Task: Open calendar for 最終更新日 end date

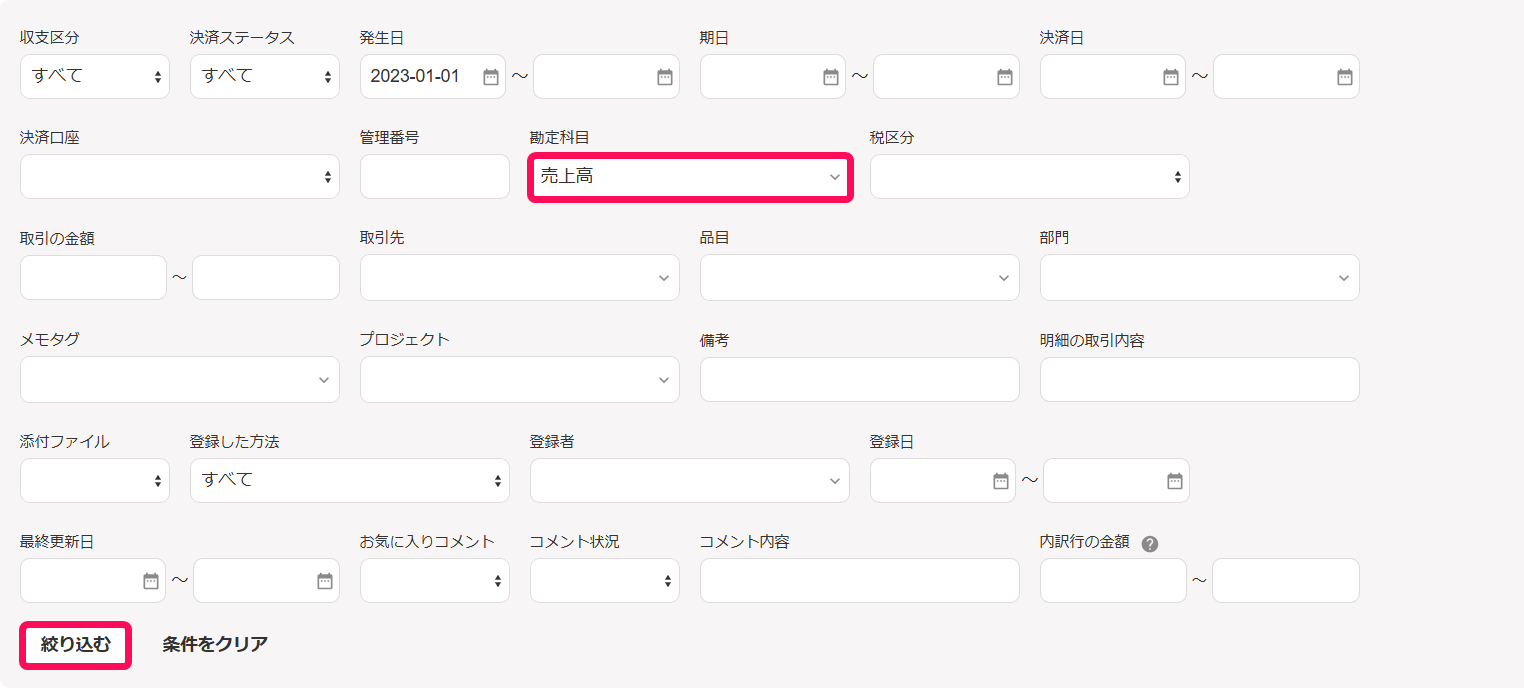Action: (325, 581)
